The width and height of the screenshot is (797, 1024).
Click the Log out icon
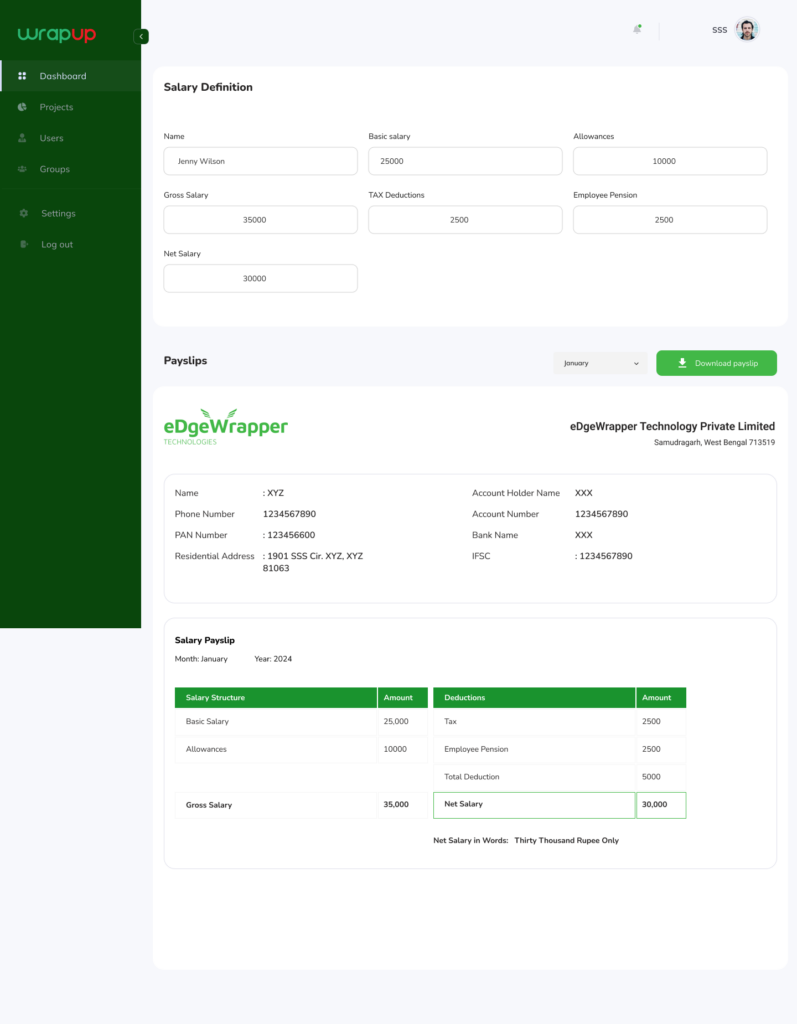coord(23,244)
